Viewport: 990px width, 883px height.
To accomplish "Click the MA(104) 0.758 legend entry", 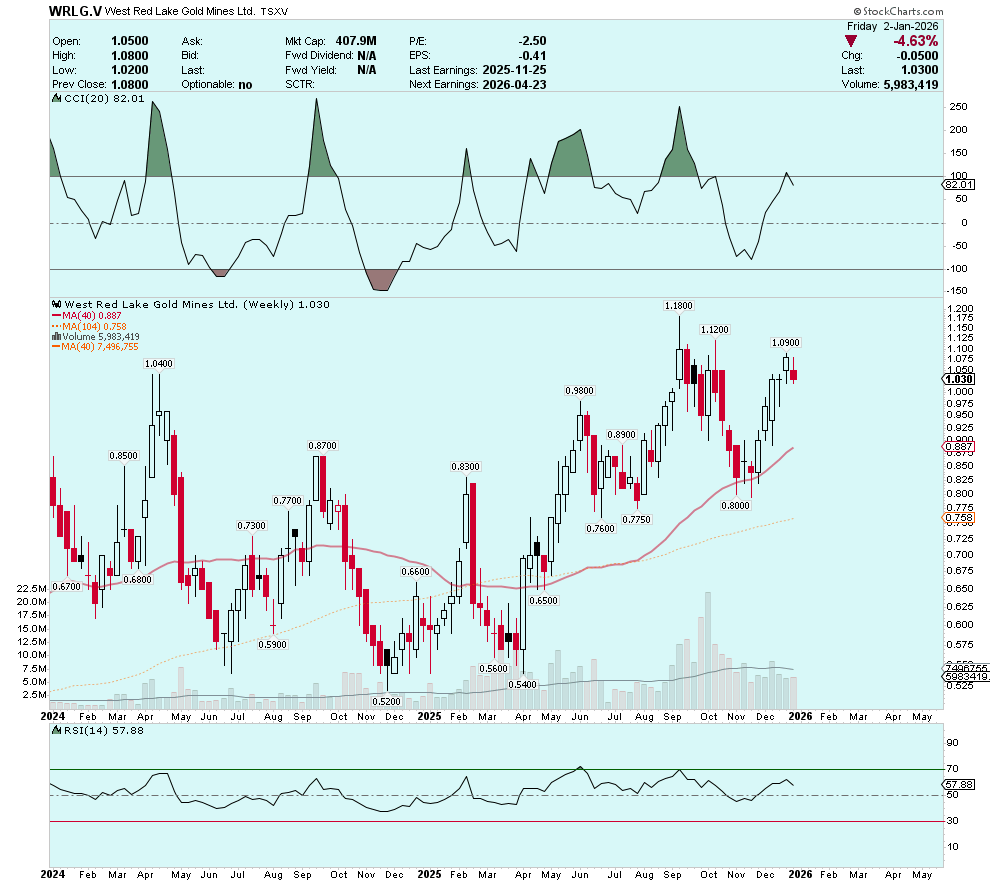I will pos(89,326).
